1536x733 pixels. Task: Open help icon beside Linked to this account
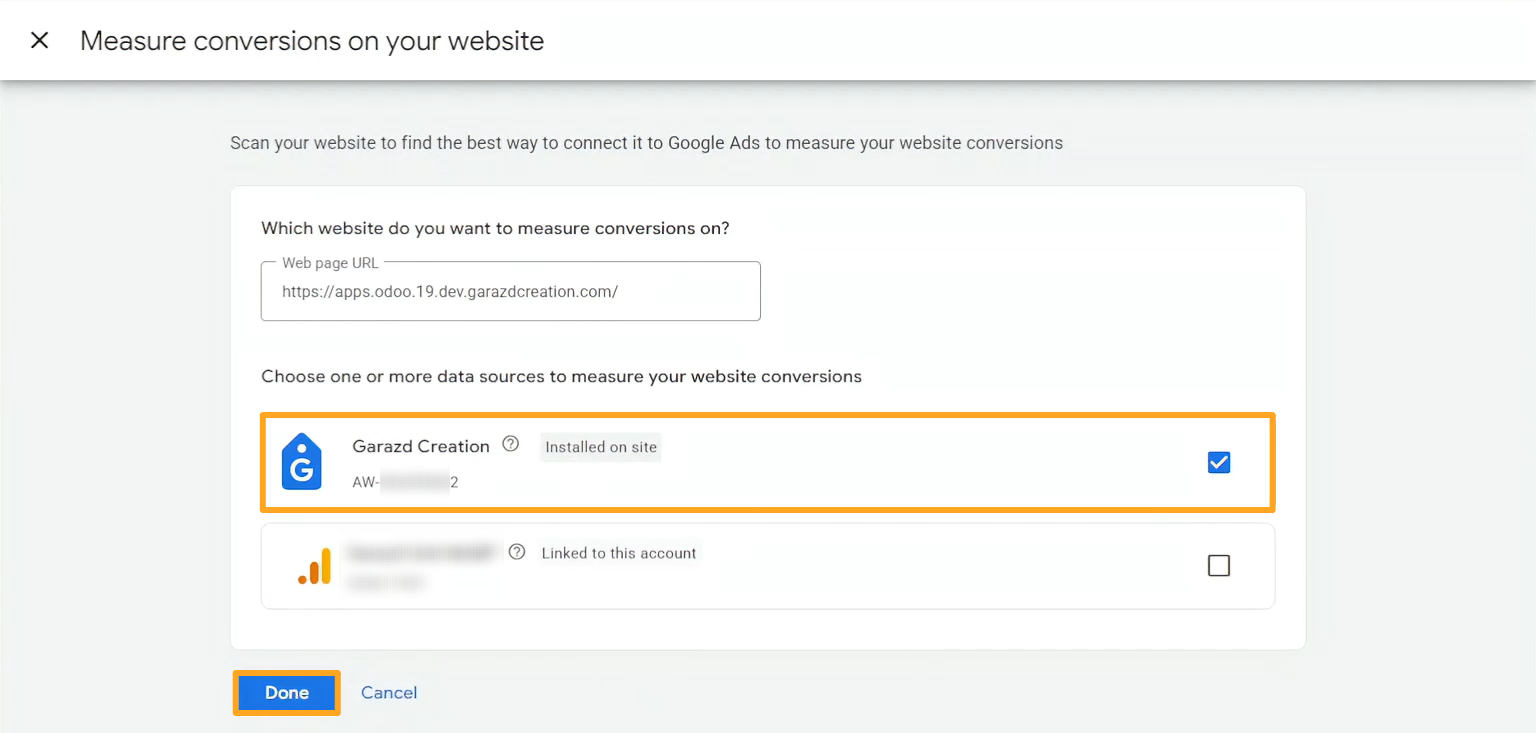[x=517, y=552]
